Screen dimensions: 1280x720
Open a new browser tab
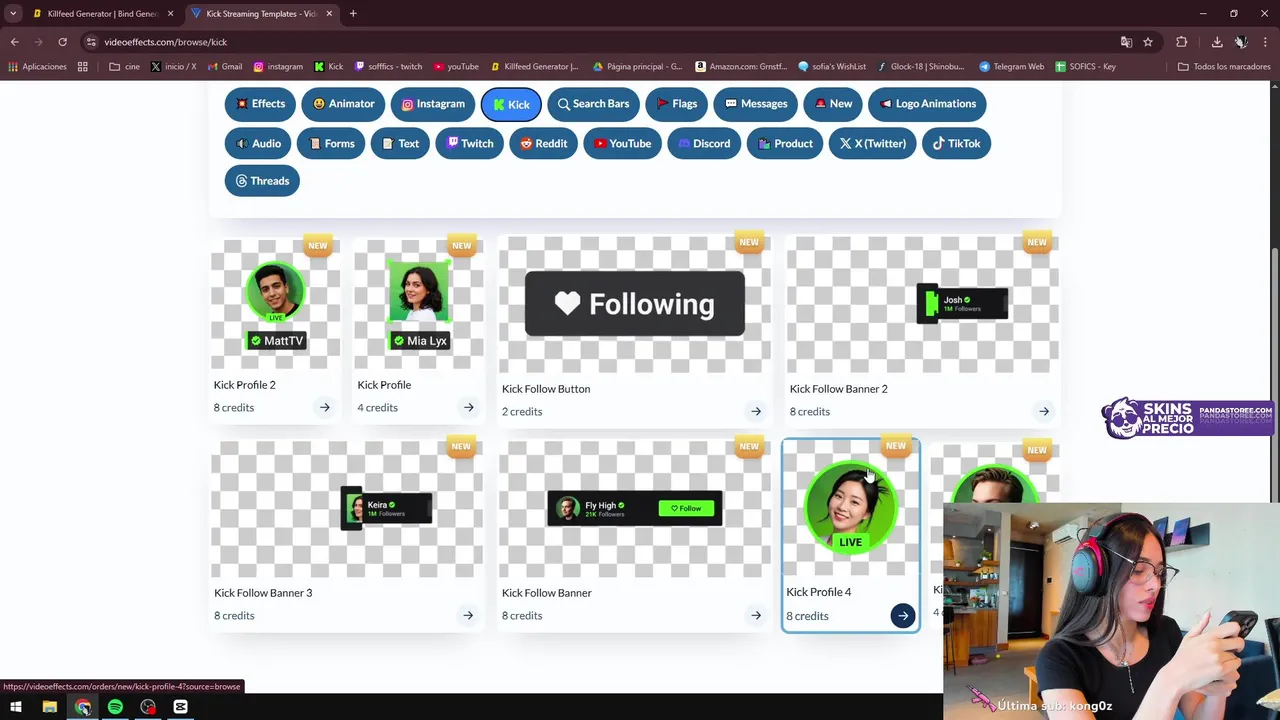tap(353, 14)
